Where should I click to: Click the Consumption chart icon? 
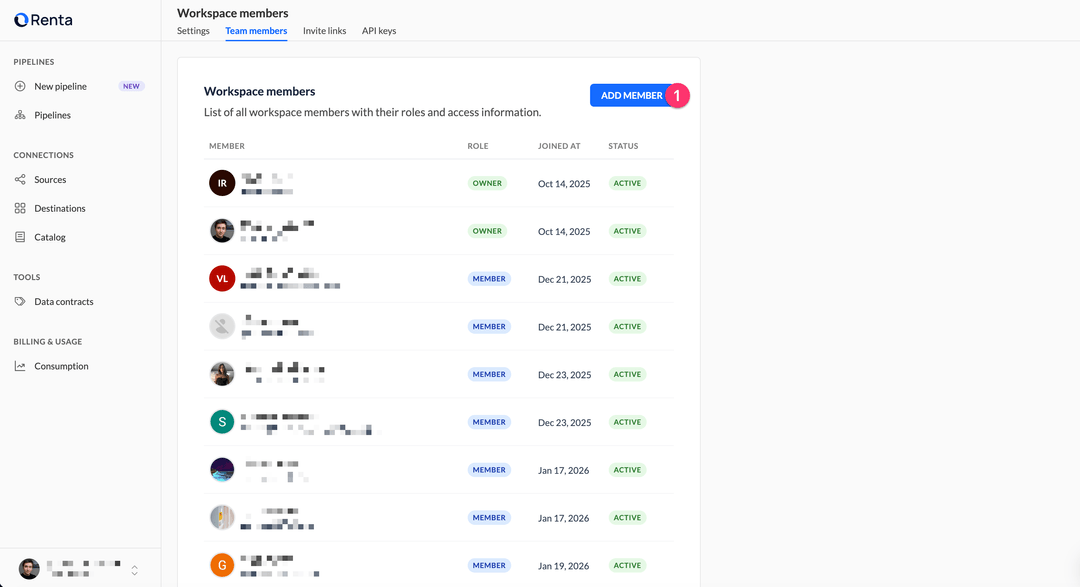(x=20, y=366)
